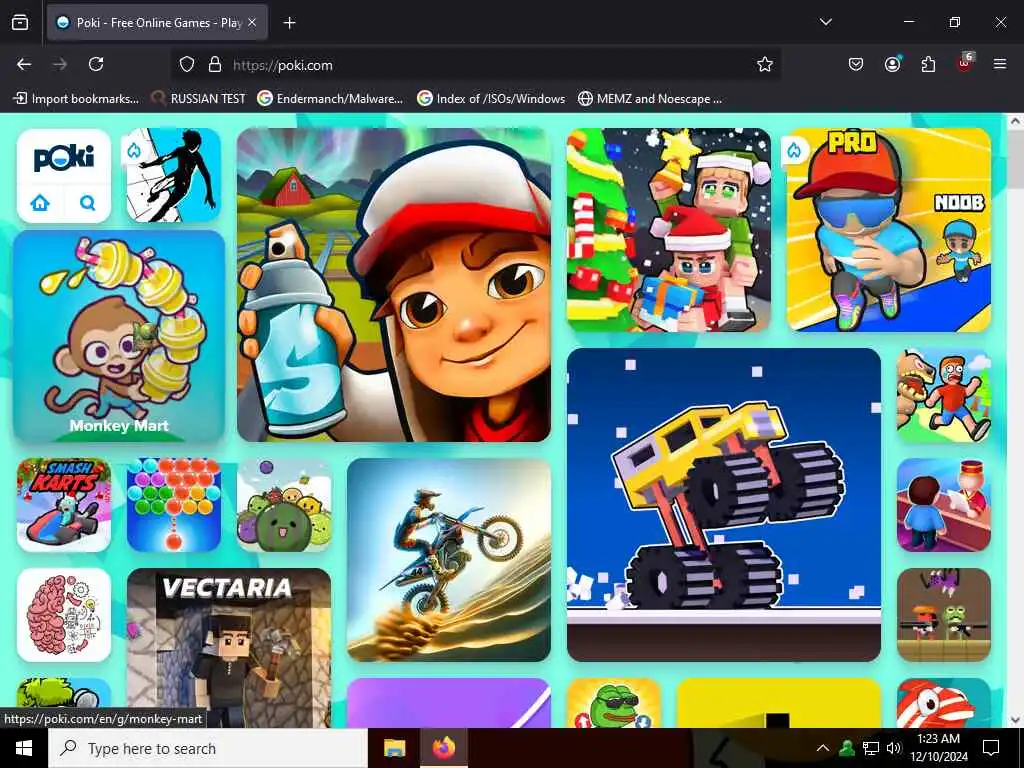This screenshot has height=768, width=1024.
Task: Go back with the browser back arrow
Action: pyautogui.click(x=24, y=64)
